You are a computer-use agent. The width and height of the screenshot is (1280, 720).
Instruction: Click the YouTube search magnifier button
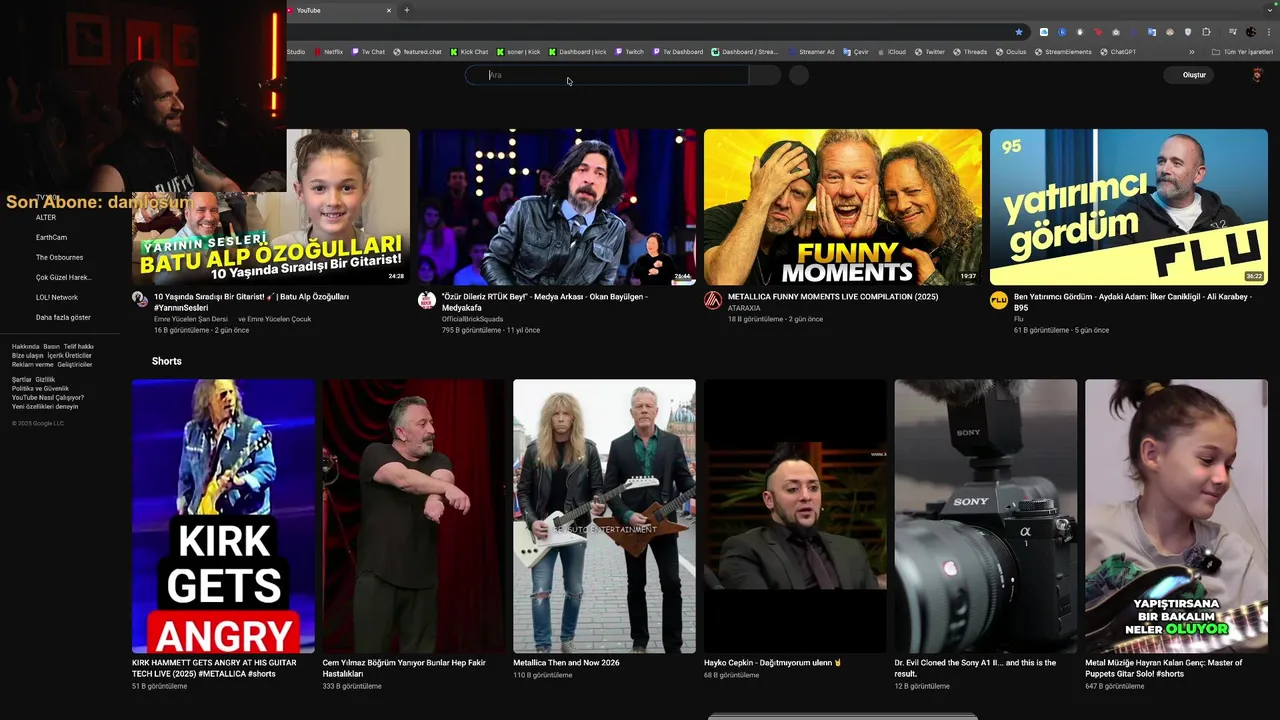click(x=765, y=75)
